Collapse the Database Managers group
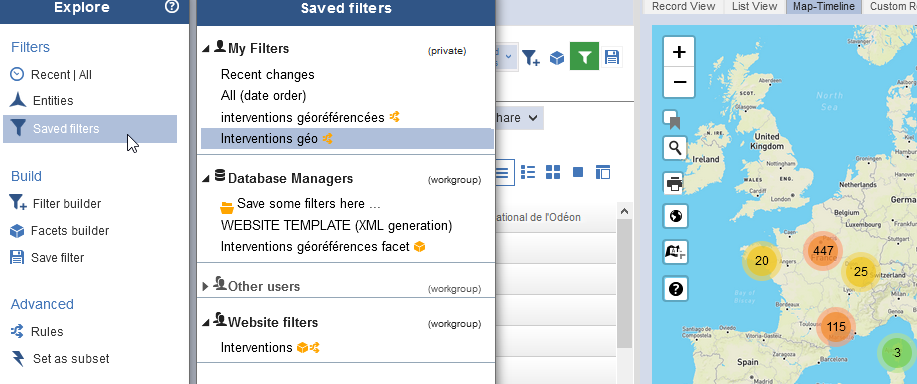Image resolution: width=917 pixels, height=384 pixels. click(x=206, y=179)
